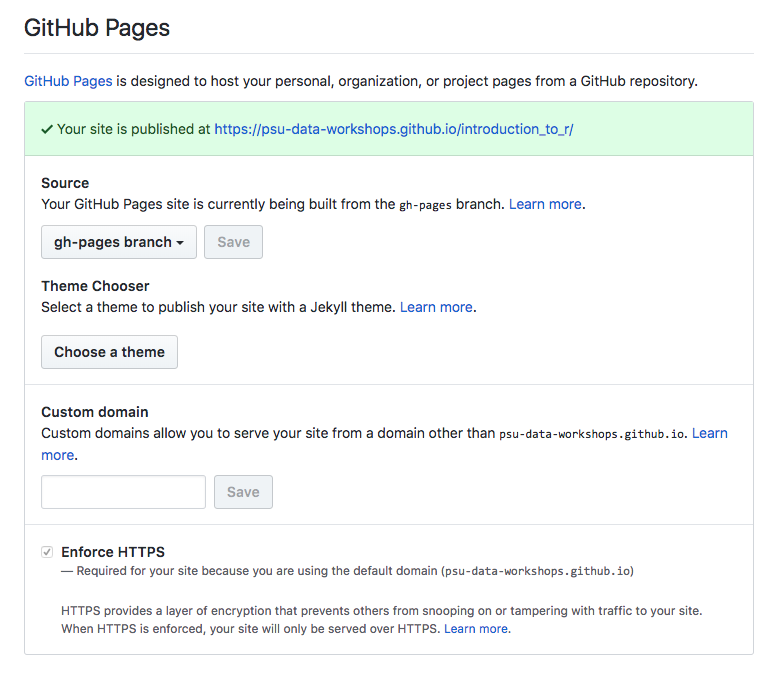Click the Source section heading
This screenshot has width=772, height=683.
[x=65, y=183]
